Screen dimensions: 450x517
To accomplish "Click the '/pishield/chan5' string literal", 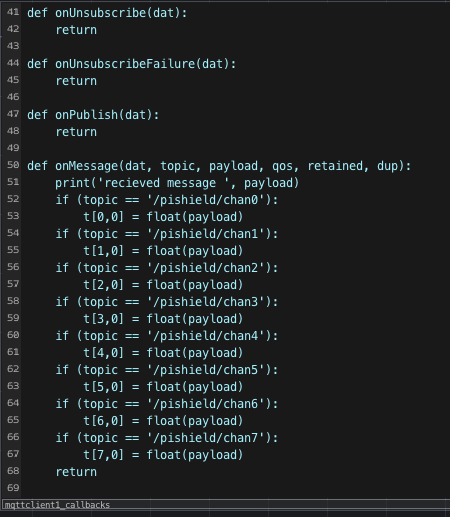I will [x=205, y=370].
